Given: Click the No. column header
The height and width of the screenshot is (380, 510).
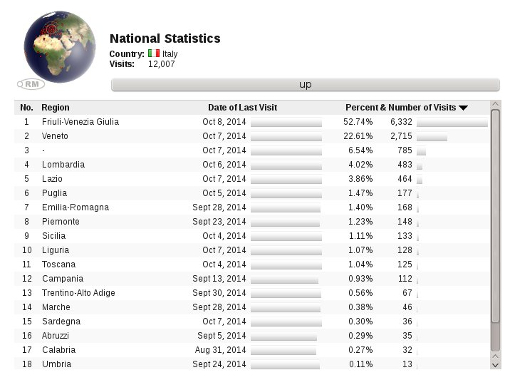Looking at the screenshot, I should point(27,108).
